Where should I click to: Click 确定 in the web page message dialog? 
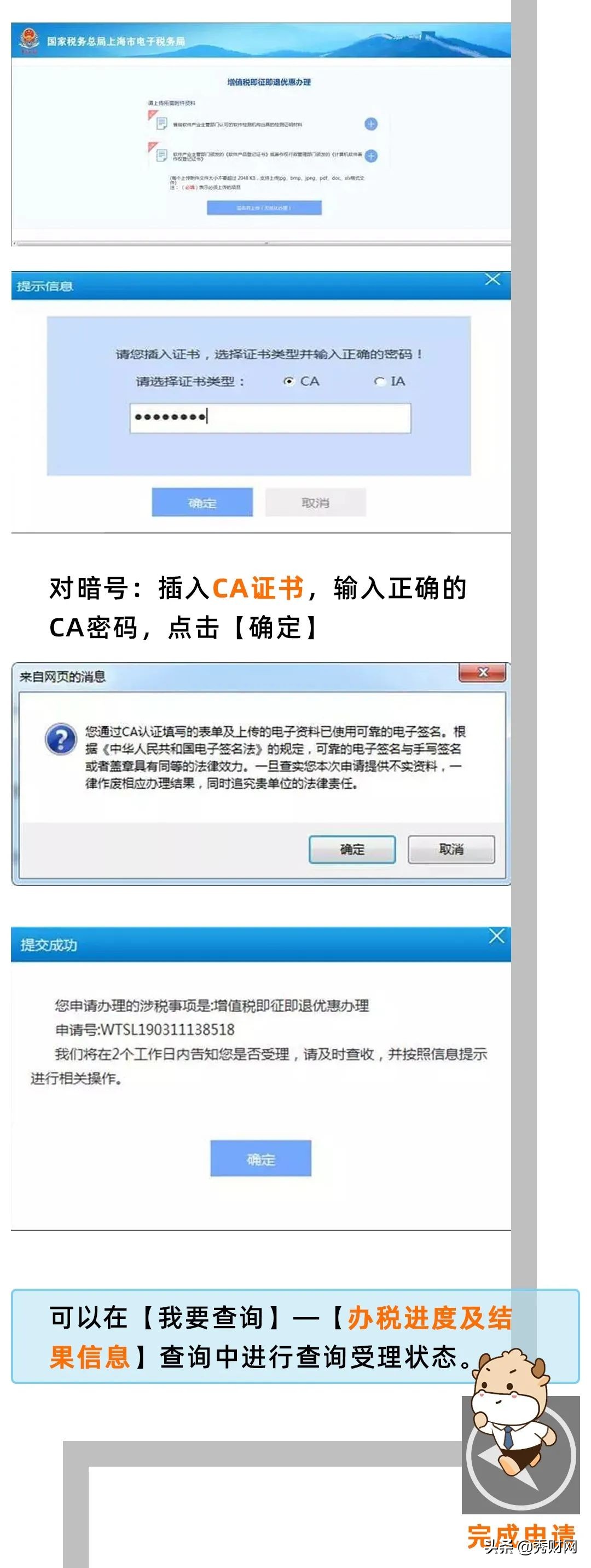tap(352, 849)
